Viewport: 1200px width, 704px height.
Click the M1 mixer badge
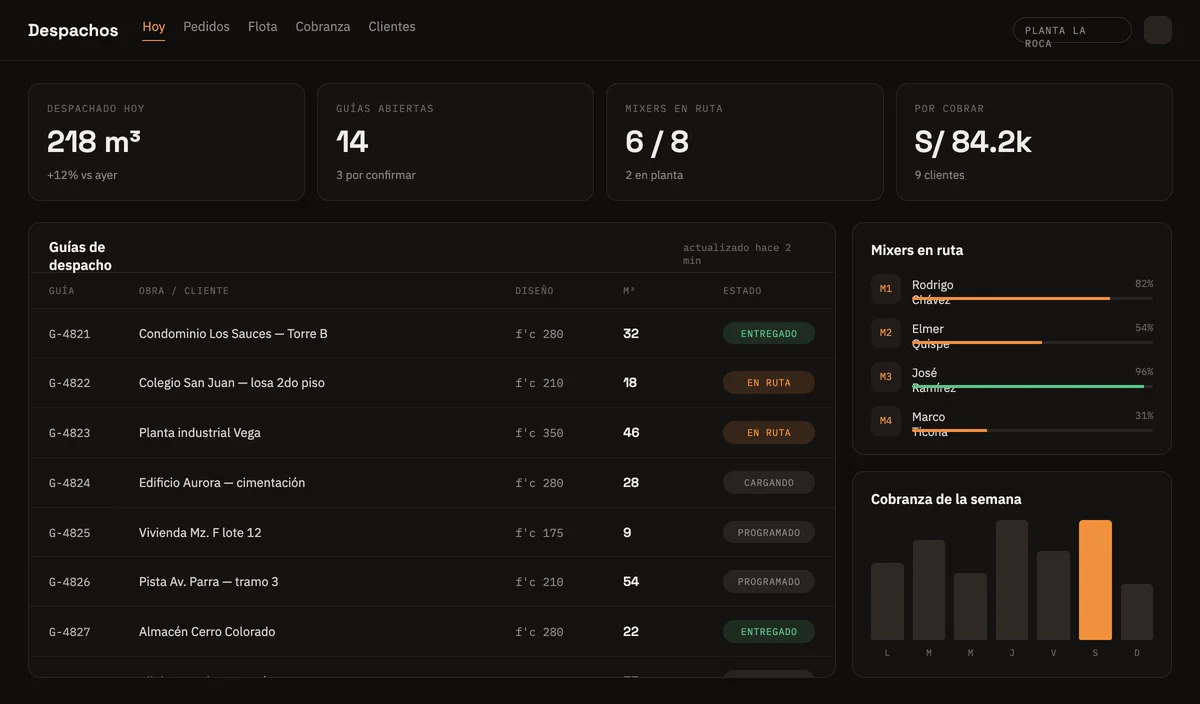(886, 289)
